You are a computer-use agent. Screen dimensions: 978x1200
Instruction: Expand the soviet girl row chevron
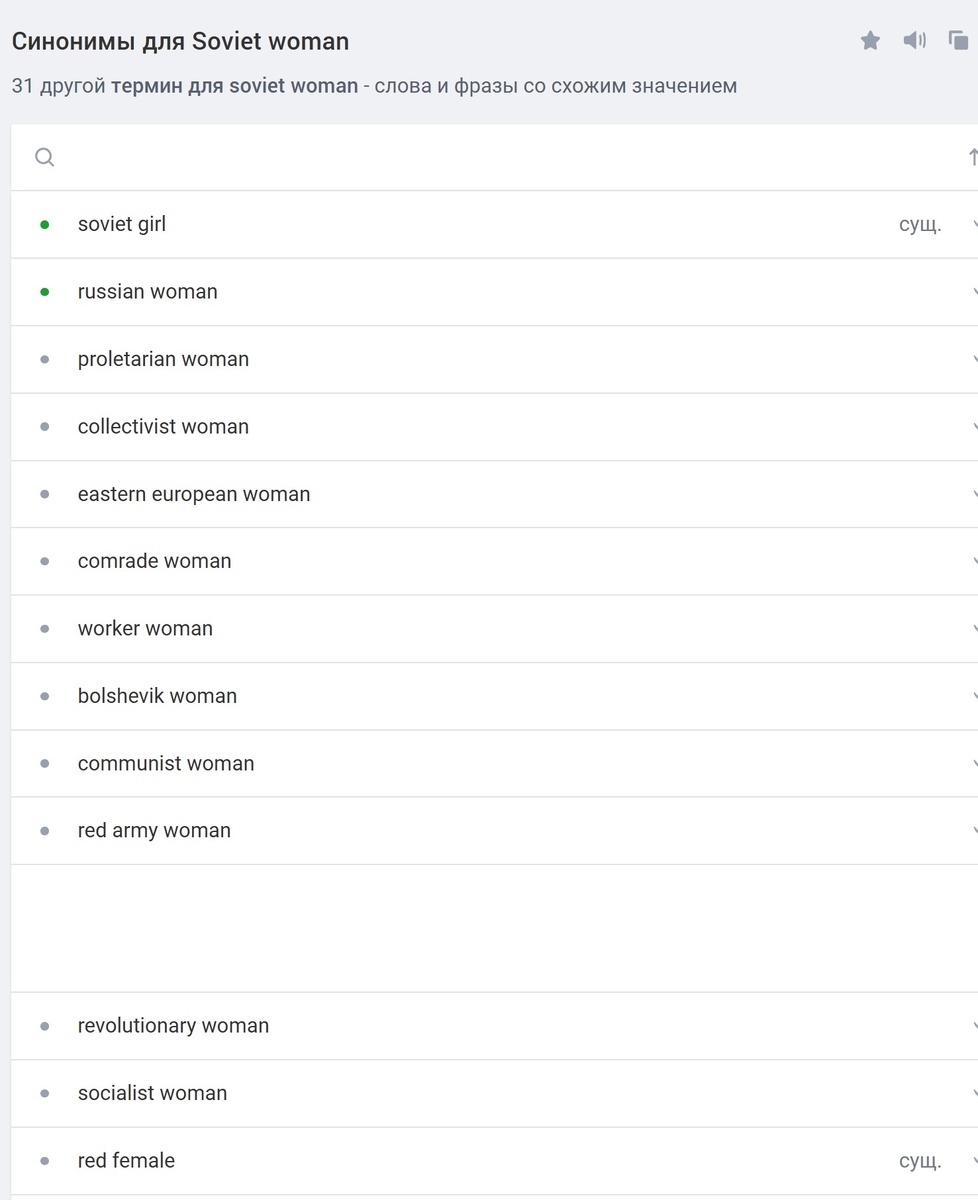974,225
